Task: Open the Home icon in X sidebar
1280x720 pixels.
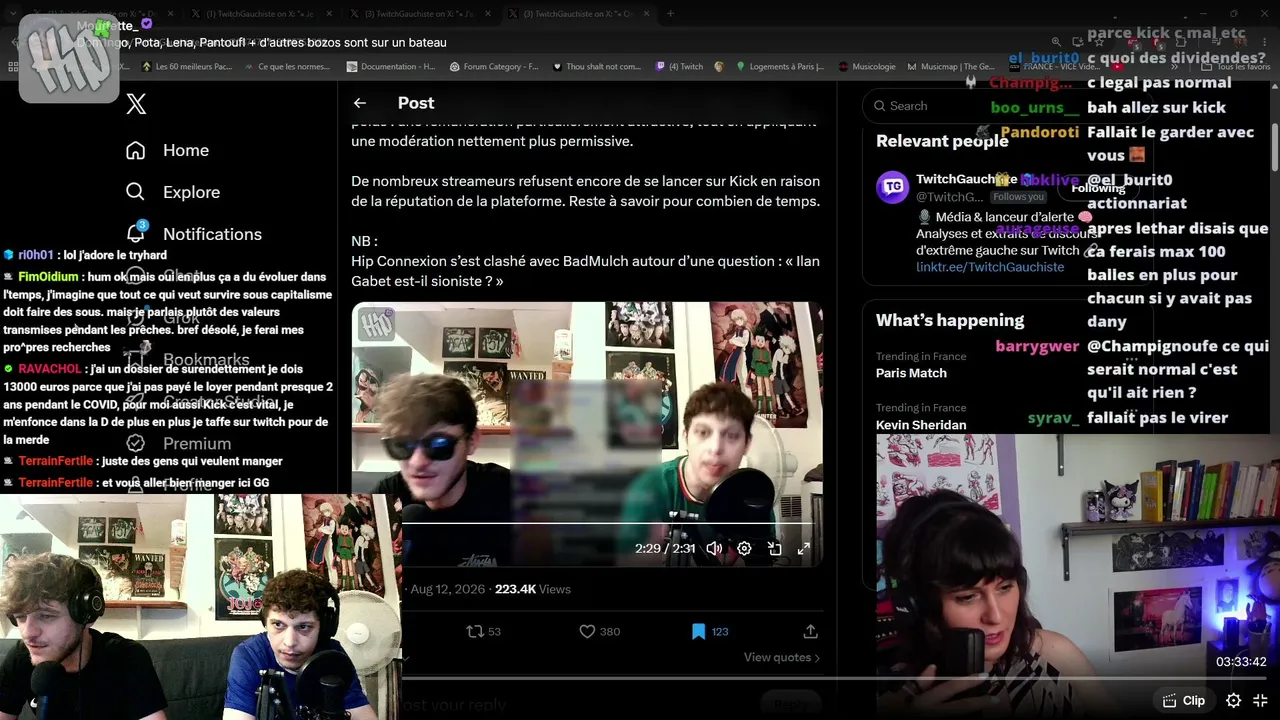Action: pos(136,150)
